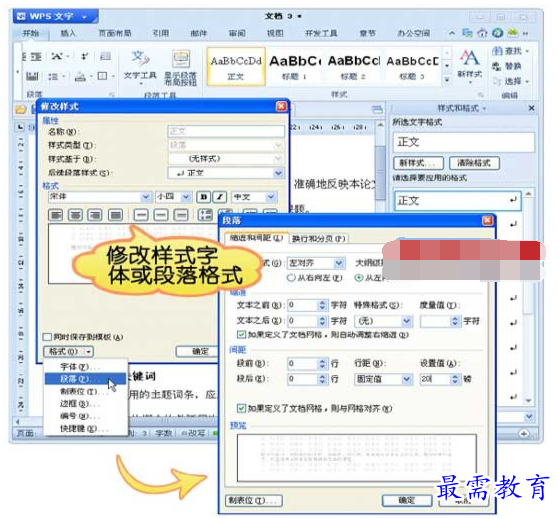Click the line spacing icon in ribbon
This screenshot has height=519, width=558.
click(53, 76)
